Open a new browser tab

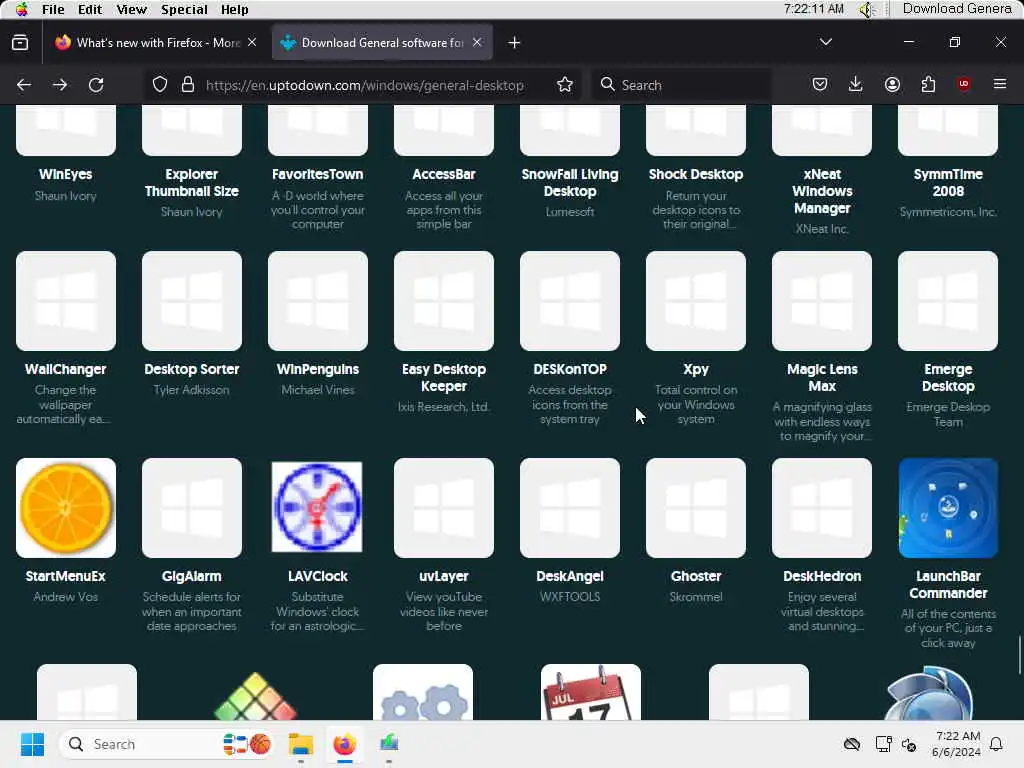pyautogui.click(x=515, y=42)
